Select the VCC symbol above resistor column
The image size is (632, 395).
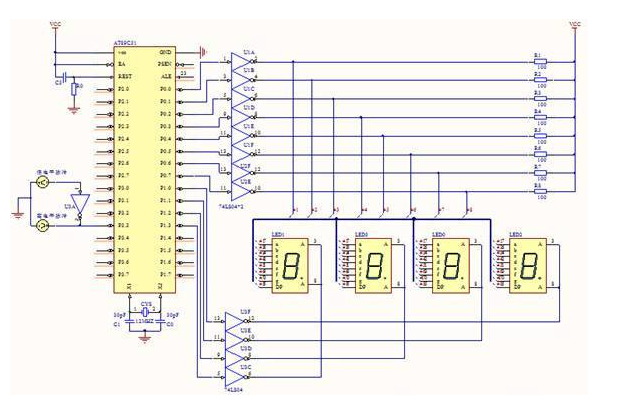pos(575,25)
